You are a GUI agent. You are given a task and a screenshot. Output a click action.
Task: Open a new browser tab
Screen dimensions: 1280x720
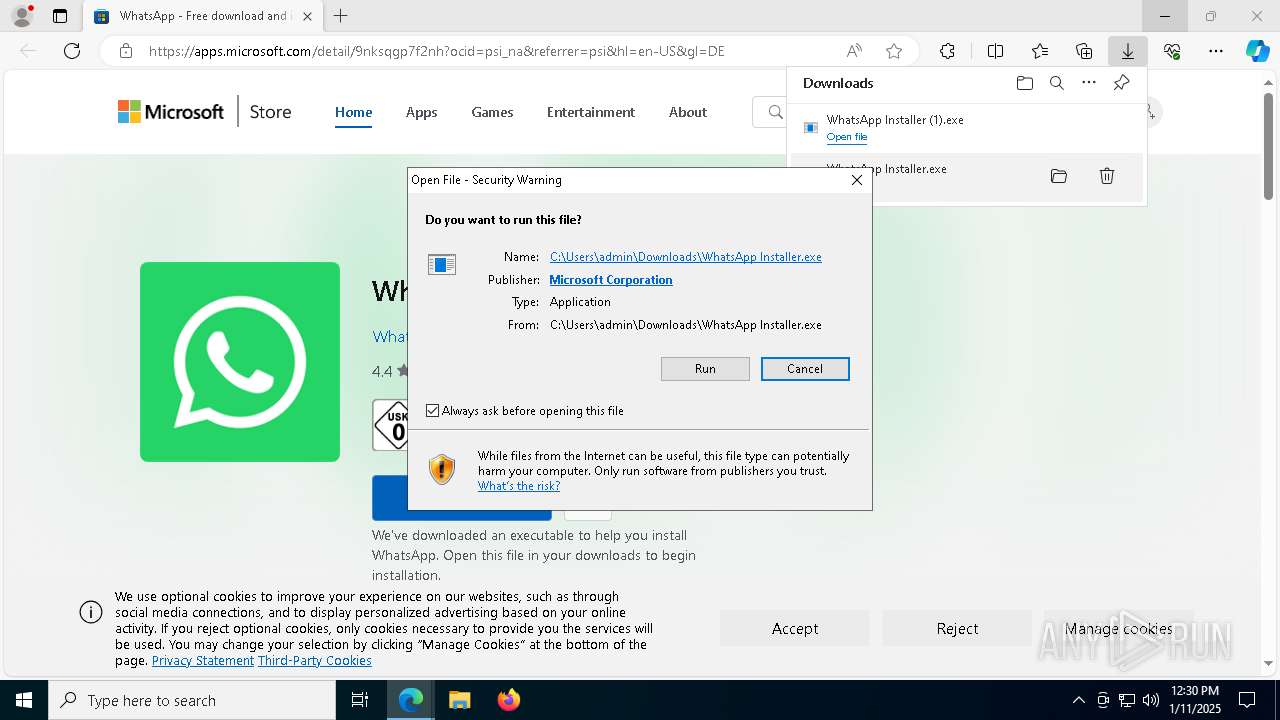[341, 16]
